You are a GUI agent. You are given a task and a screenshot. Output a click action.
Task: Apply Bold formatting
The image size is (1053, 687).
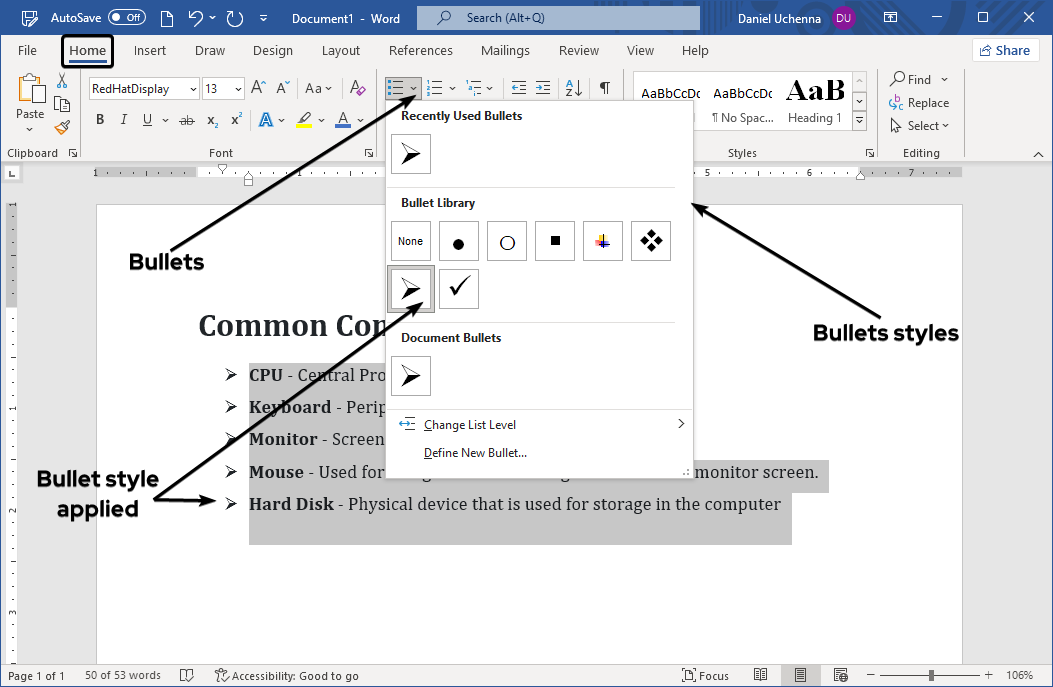(x=100, y=120)
